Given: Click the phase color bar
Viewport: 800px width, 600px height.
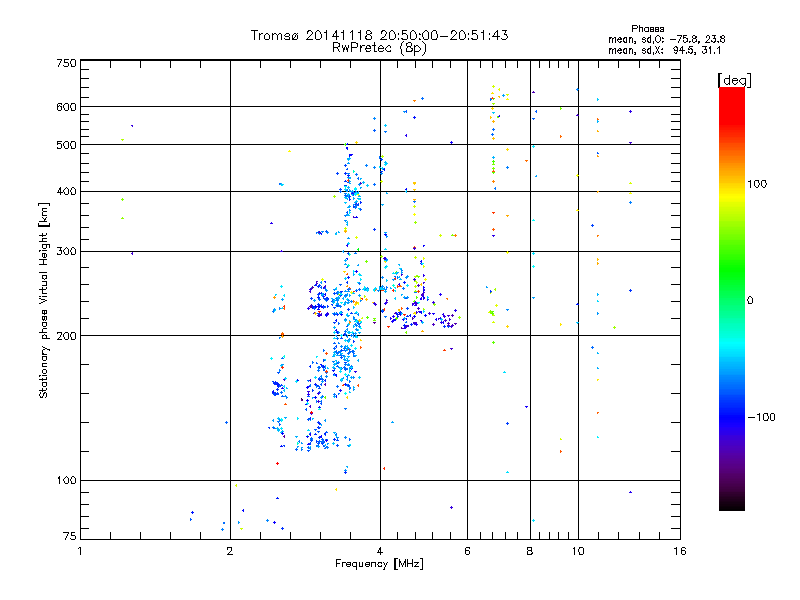Looking at the screenshot, I should click(x=732, y=299).
